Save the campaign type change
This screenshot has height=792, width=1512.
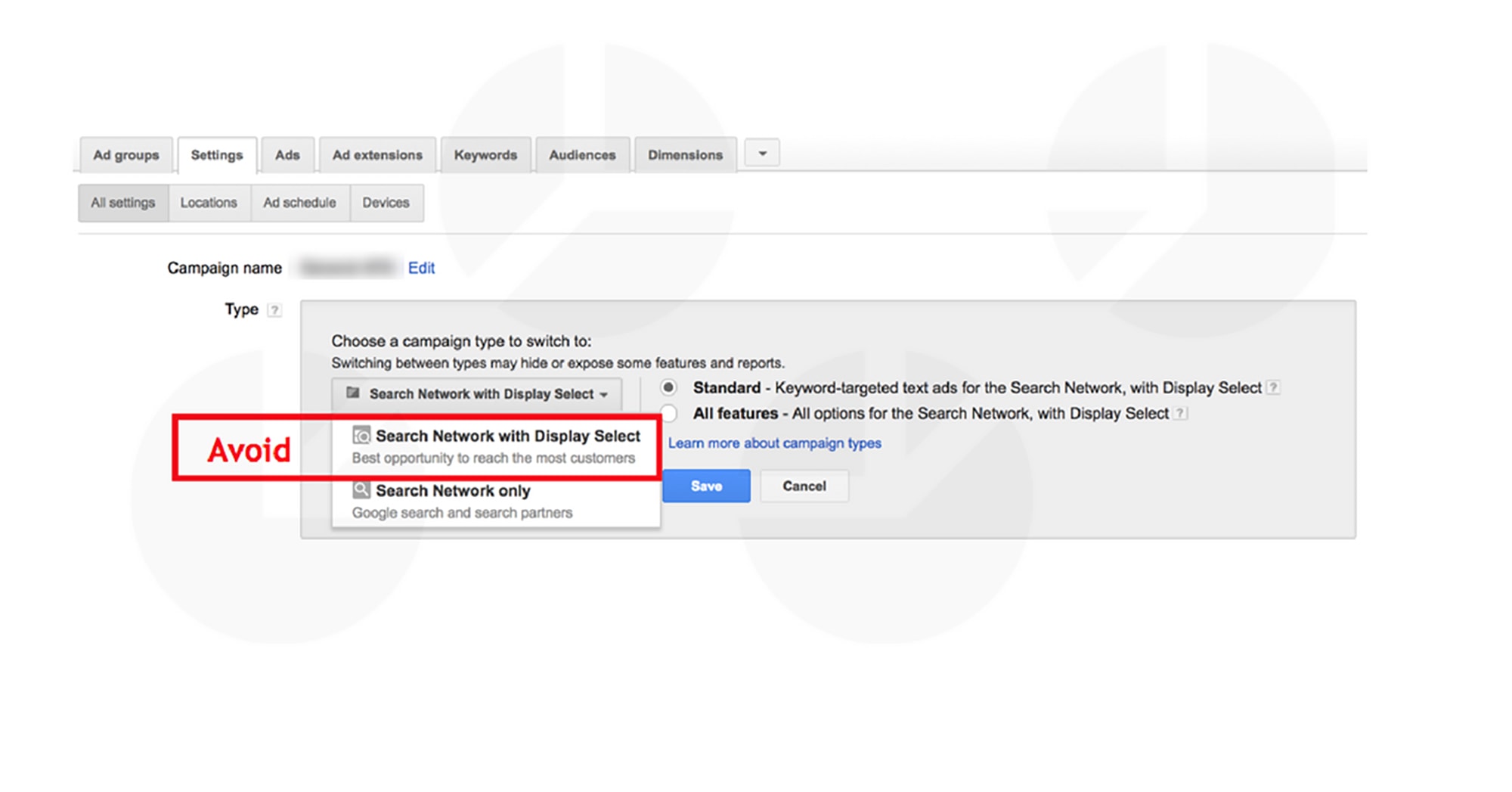coord(706,486)
